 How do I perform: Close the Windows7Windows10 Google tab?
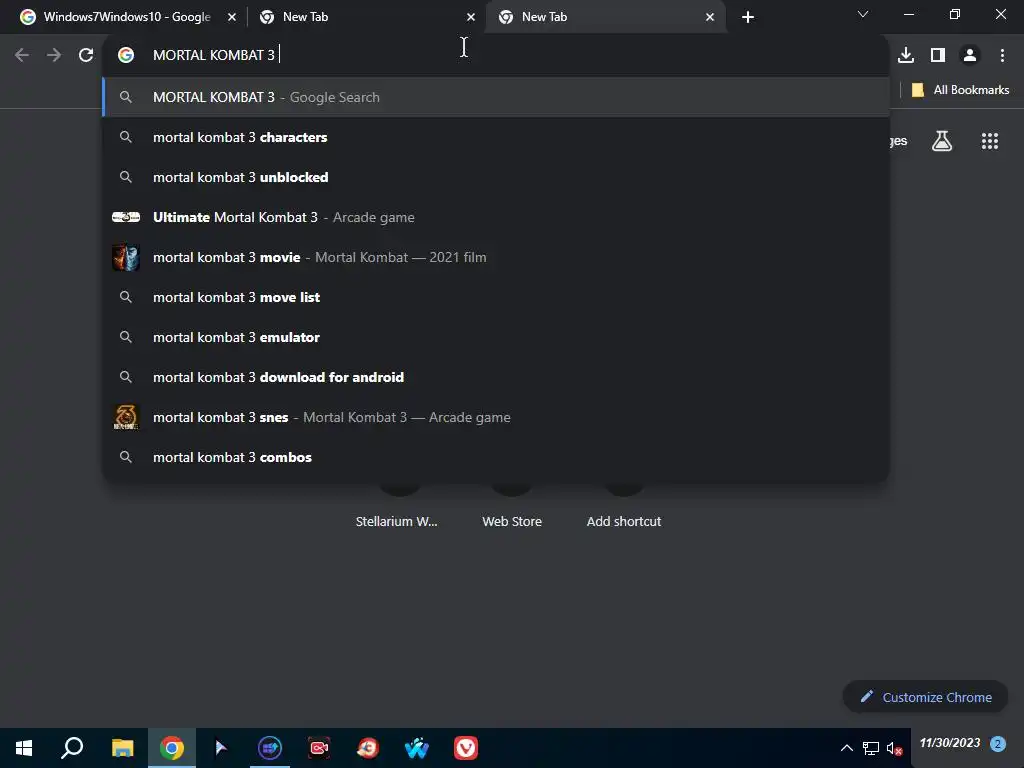coord(232,17)
